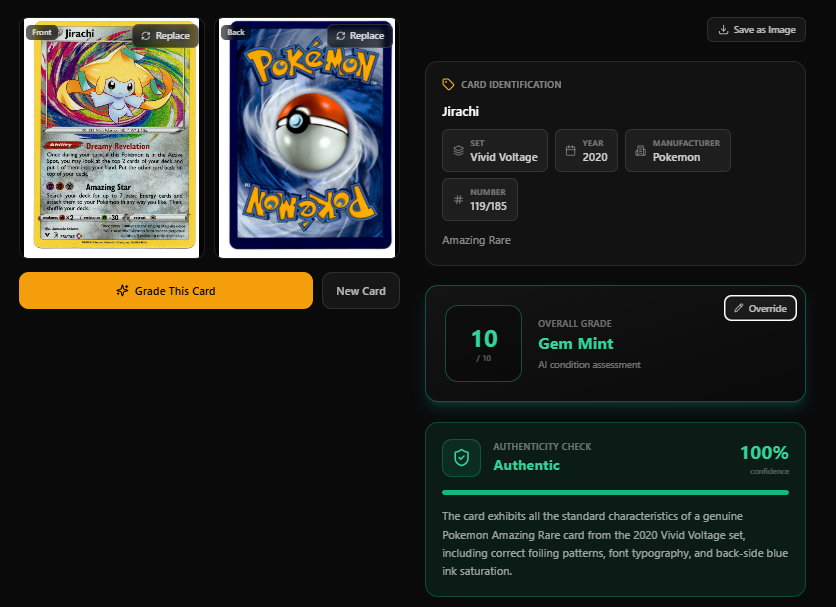Click the OVERALL GRADE label
This screenshot has height=607, width=836.
pos(575,323)
